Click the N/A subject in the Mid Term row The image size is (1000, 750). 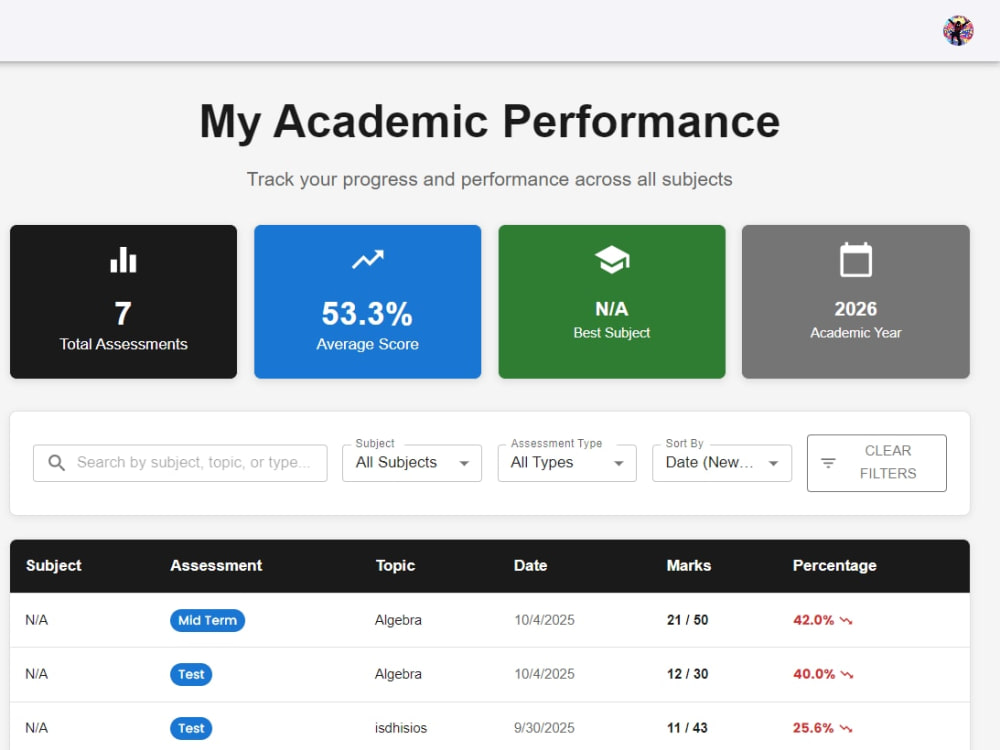(x=36, y=621)
